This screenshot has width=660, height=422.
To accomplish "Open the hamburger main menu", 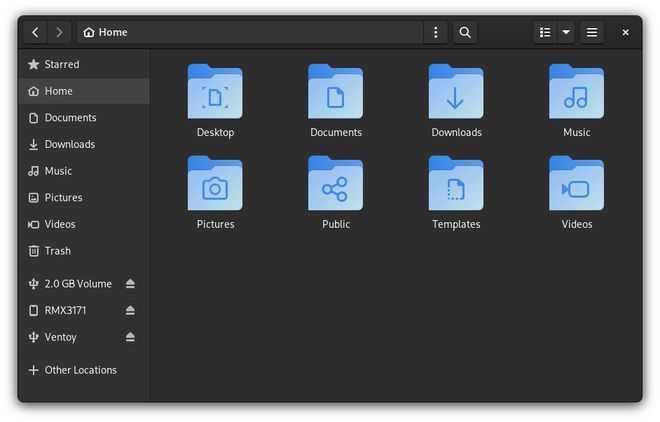I will tap(592, 32).
